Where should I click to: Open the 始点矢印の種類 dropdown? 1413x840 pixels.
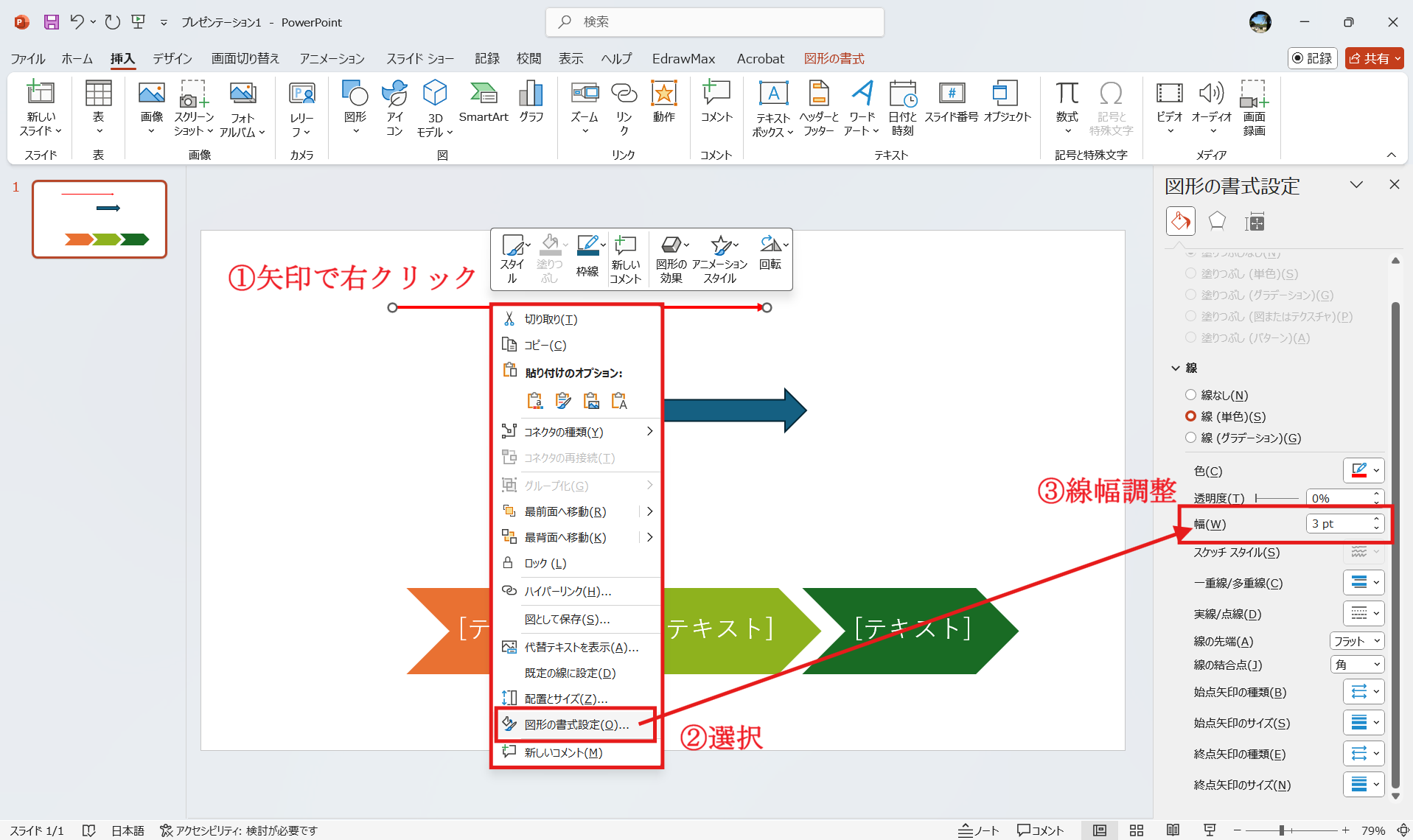point(1363,691)
